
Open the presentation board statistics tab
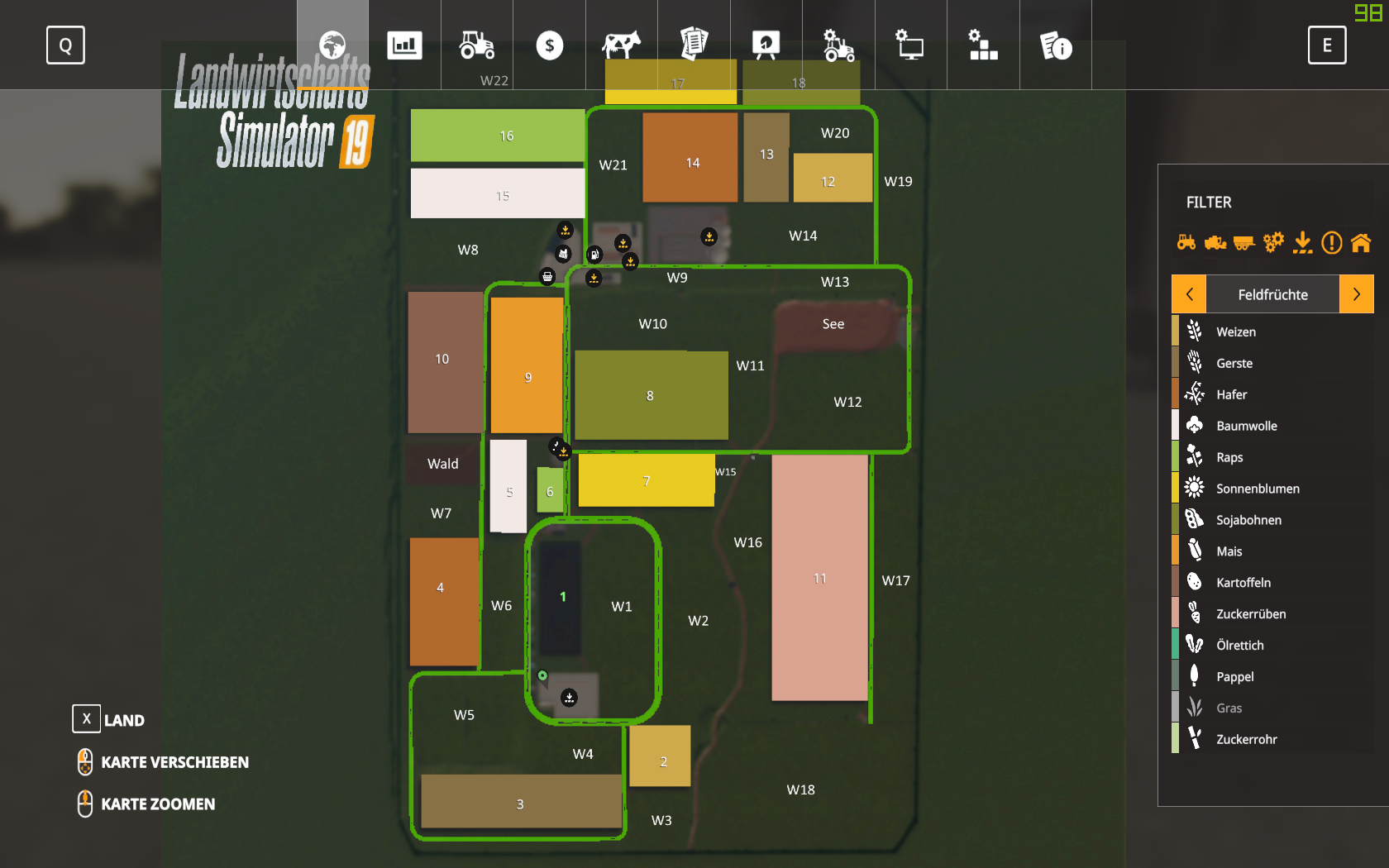pyautogui.click(x=766, y=45)
